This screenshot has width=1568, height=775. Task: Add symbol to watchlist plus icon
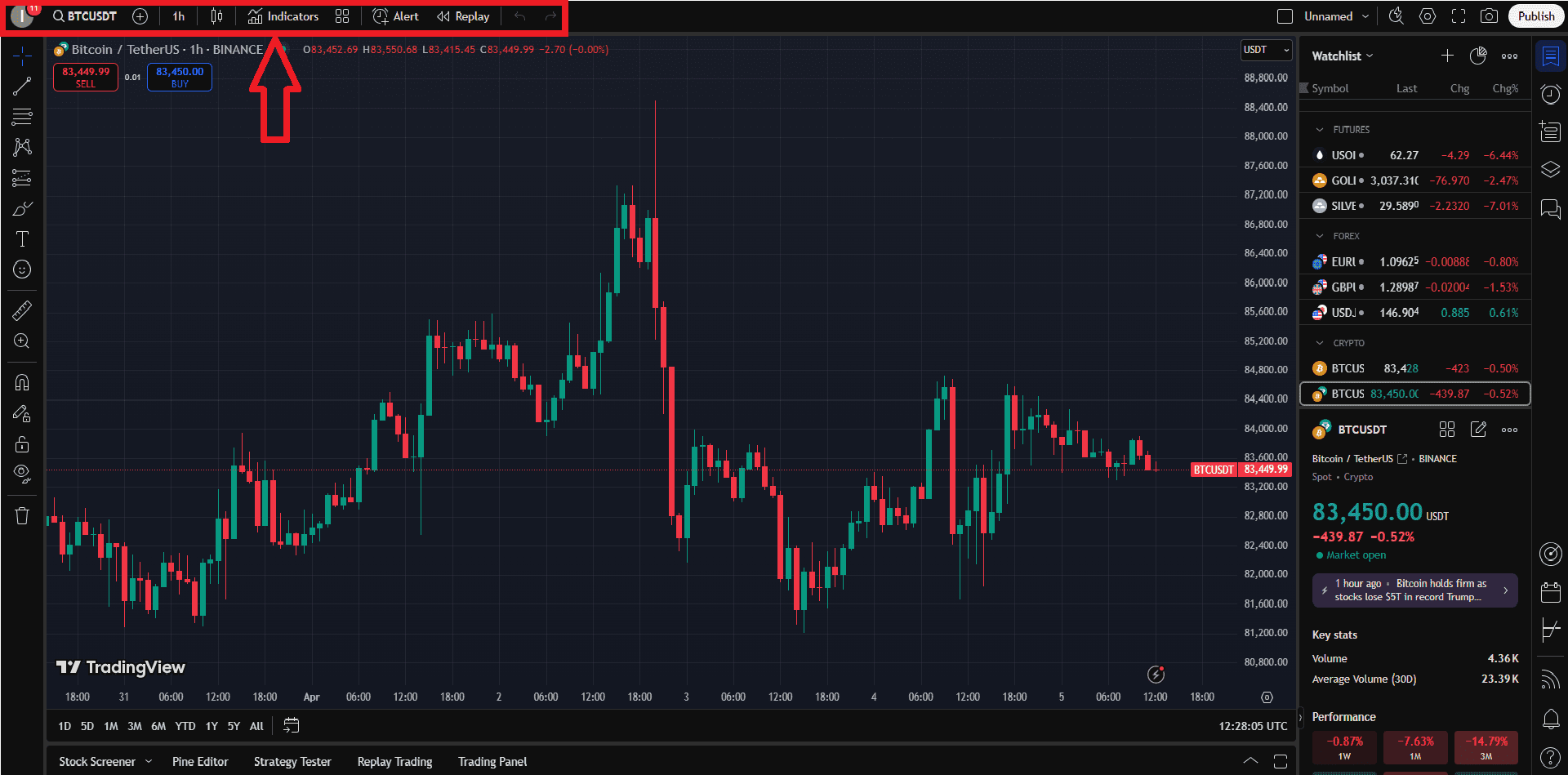(1447, 56)
